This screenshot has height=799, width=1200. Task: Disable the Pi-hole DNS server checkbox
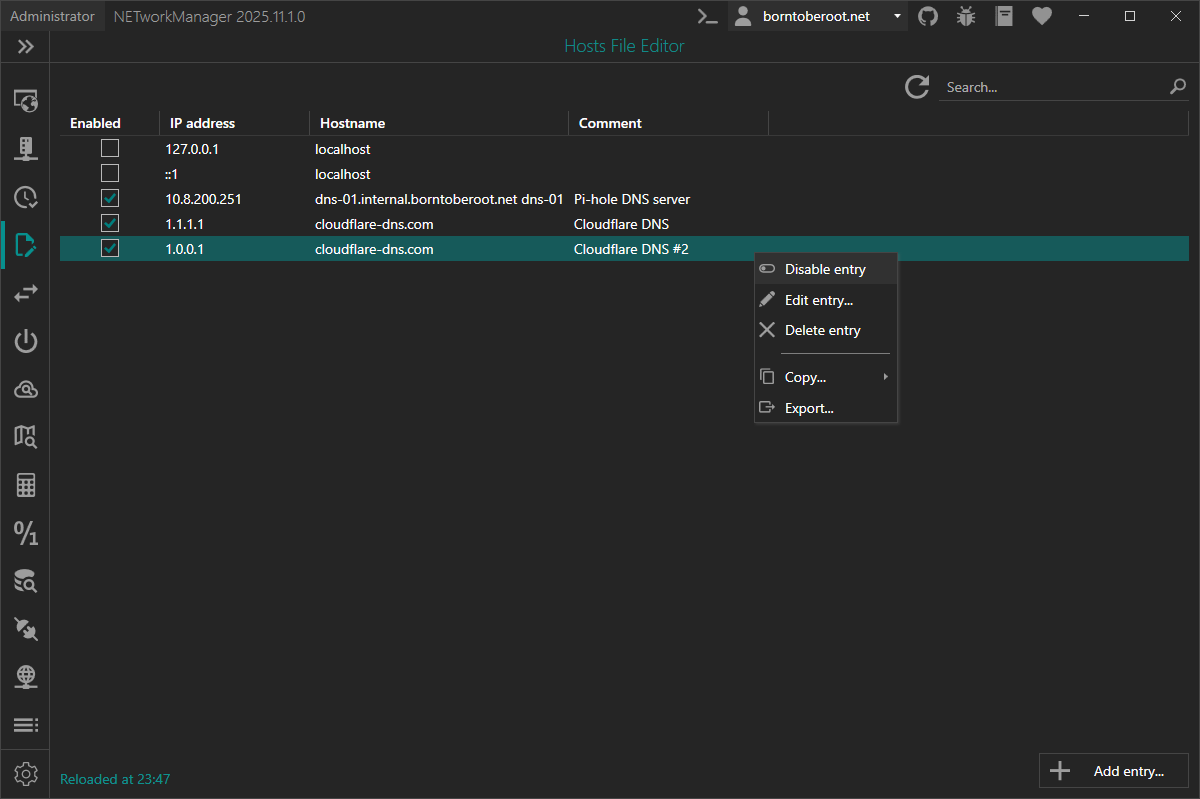(109, 197)
